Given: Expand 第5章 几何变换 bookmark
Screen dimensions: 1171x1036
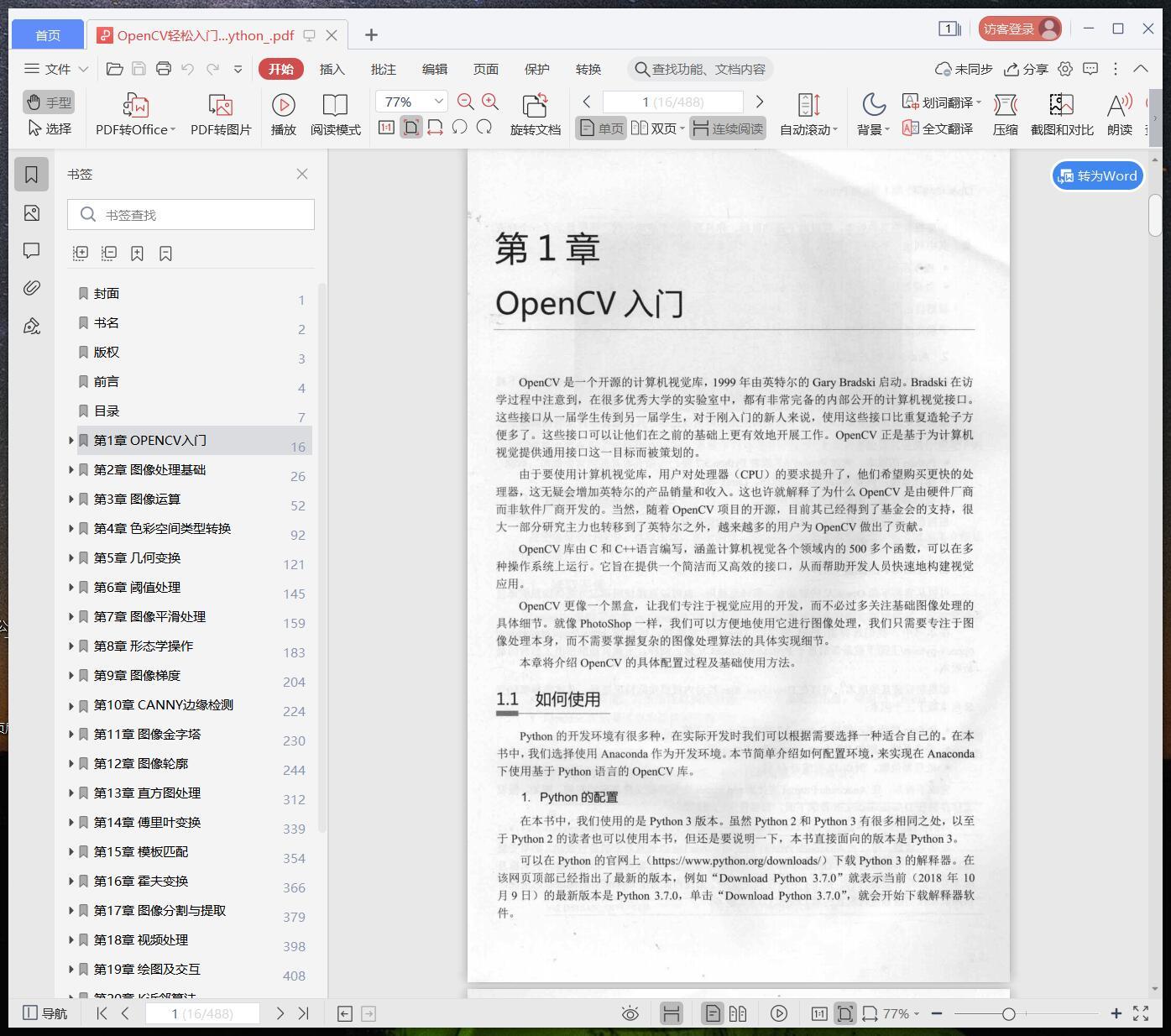Looking at the screenshot, I should tap(71, 558).
